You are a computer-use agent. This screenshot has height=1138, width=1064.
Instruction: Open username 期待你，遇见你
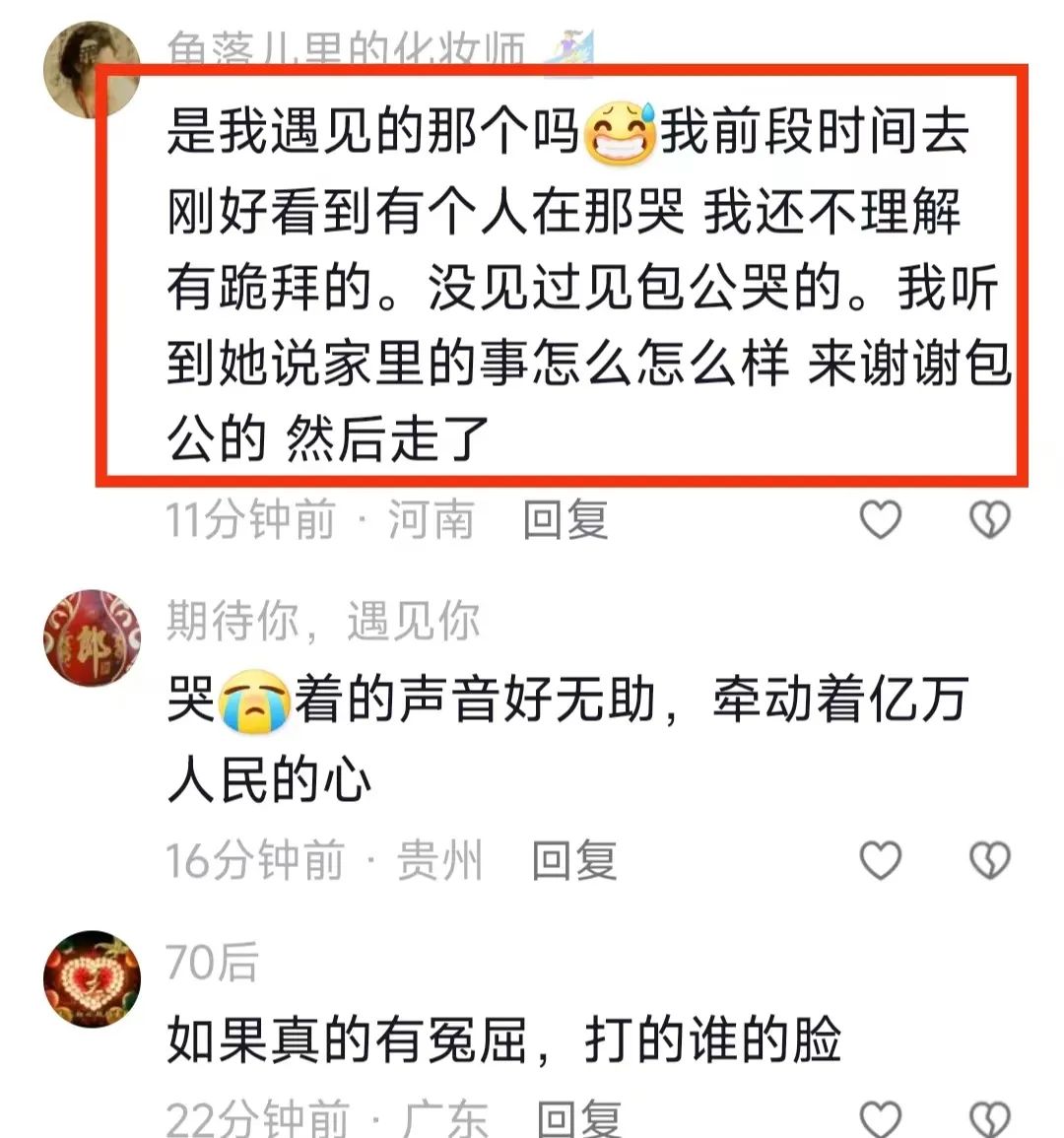(323, 622)
